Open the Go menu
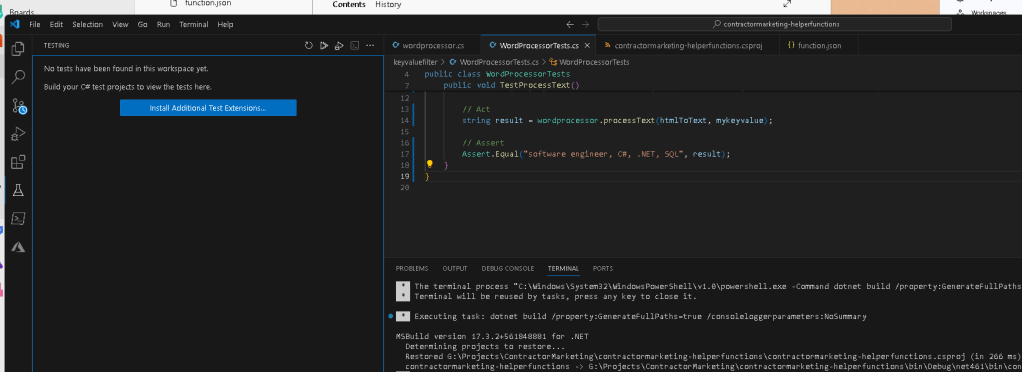 pos(142,24)
